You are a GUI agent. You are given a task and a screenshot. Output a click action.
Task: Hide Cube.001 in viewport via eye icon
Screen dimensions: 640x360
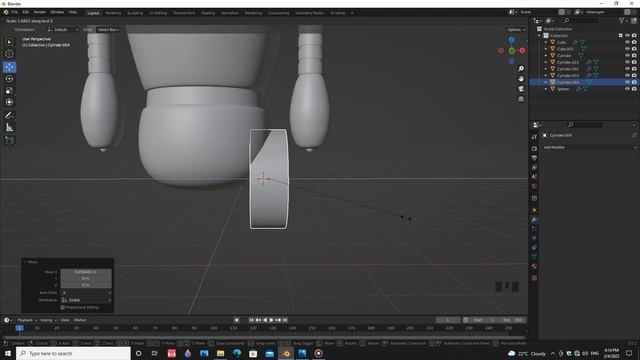pos(627,49)
